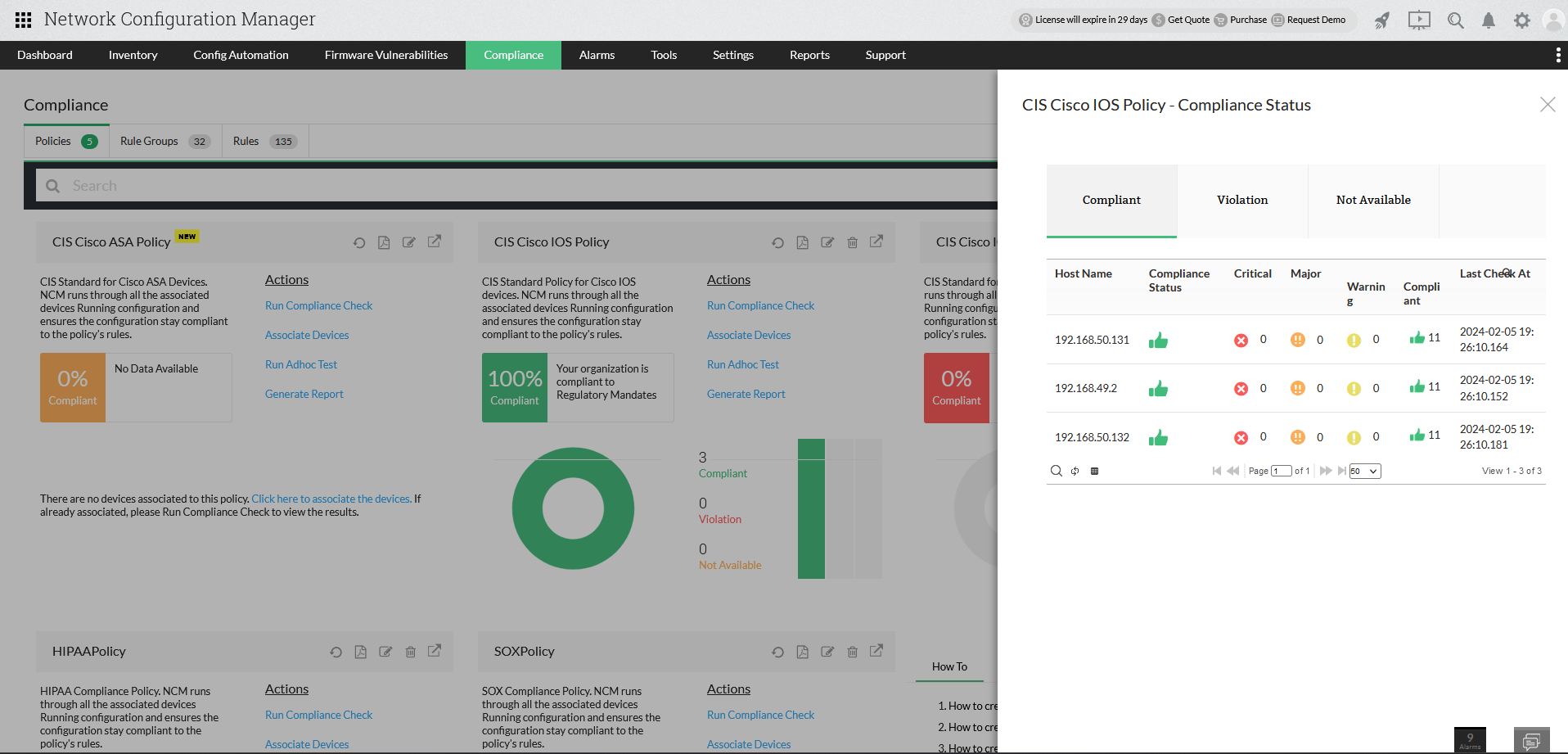Click the thumbs-up for host 192.168.50.131
Viewport: 1568px width, 754px height.
(x=1158, y=340)
